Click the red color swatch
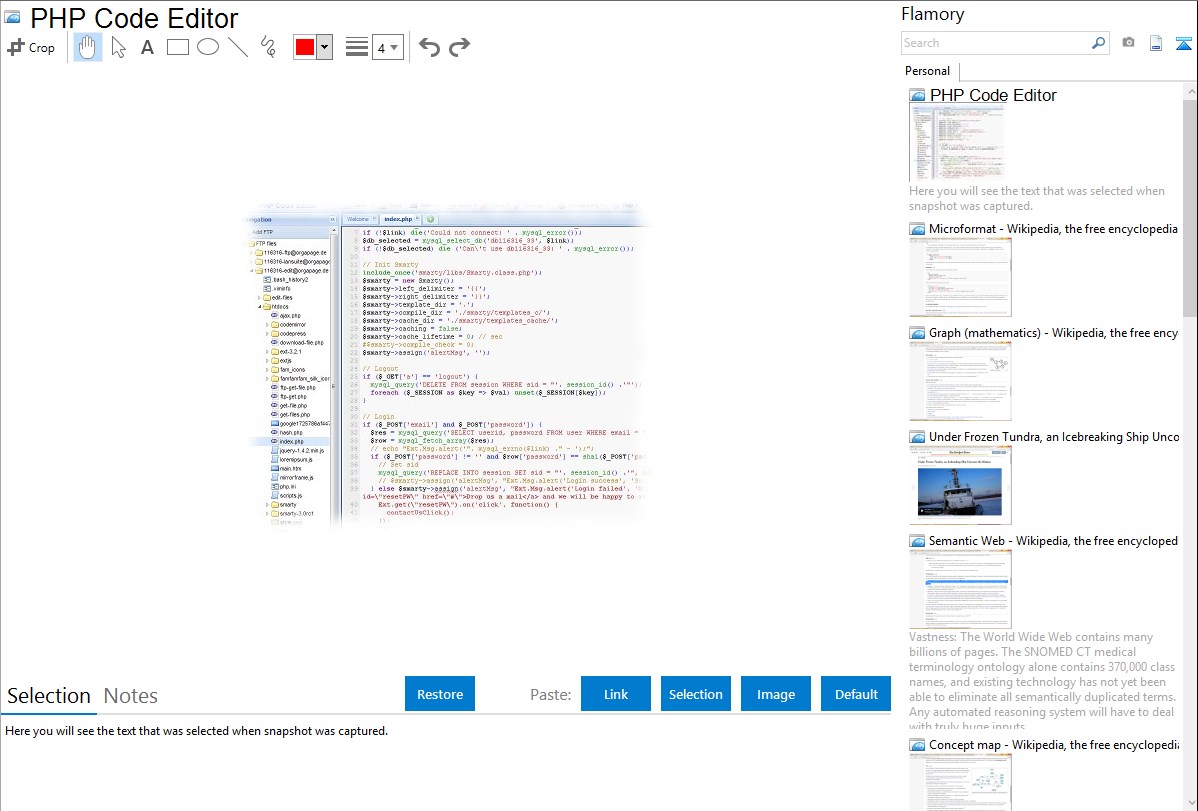Screen dimensions: 1198x811 [305, 47]
